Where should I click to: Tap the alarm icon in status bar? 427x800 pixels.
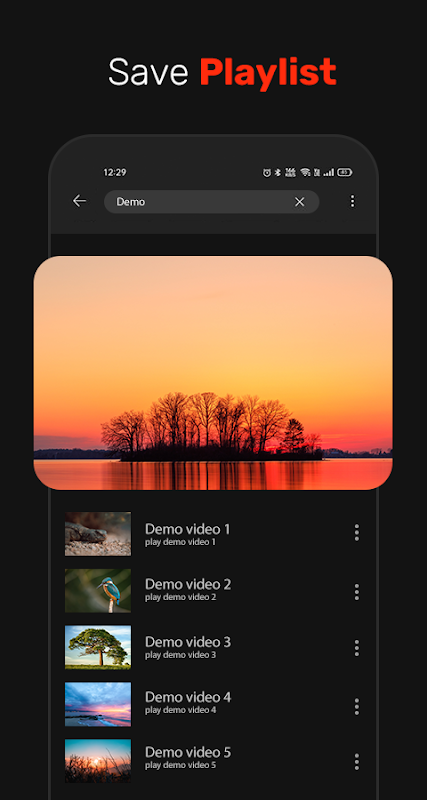266,172
